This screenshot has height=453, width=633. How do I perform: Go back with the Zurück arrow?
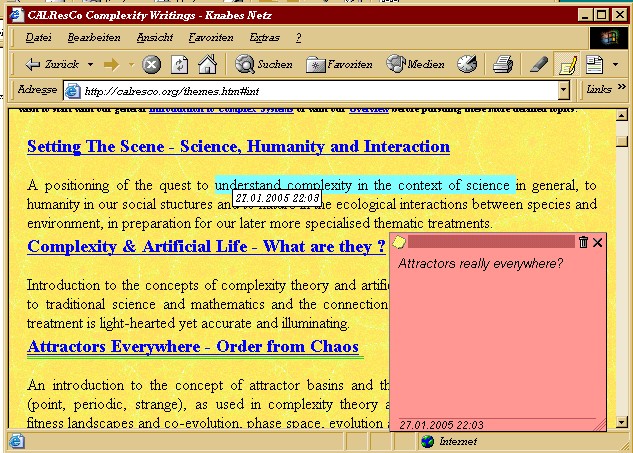(52, 64)
